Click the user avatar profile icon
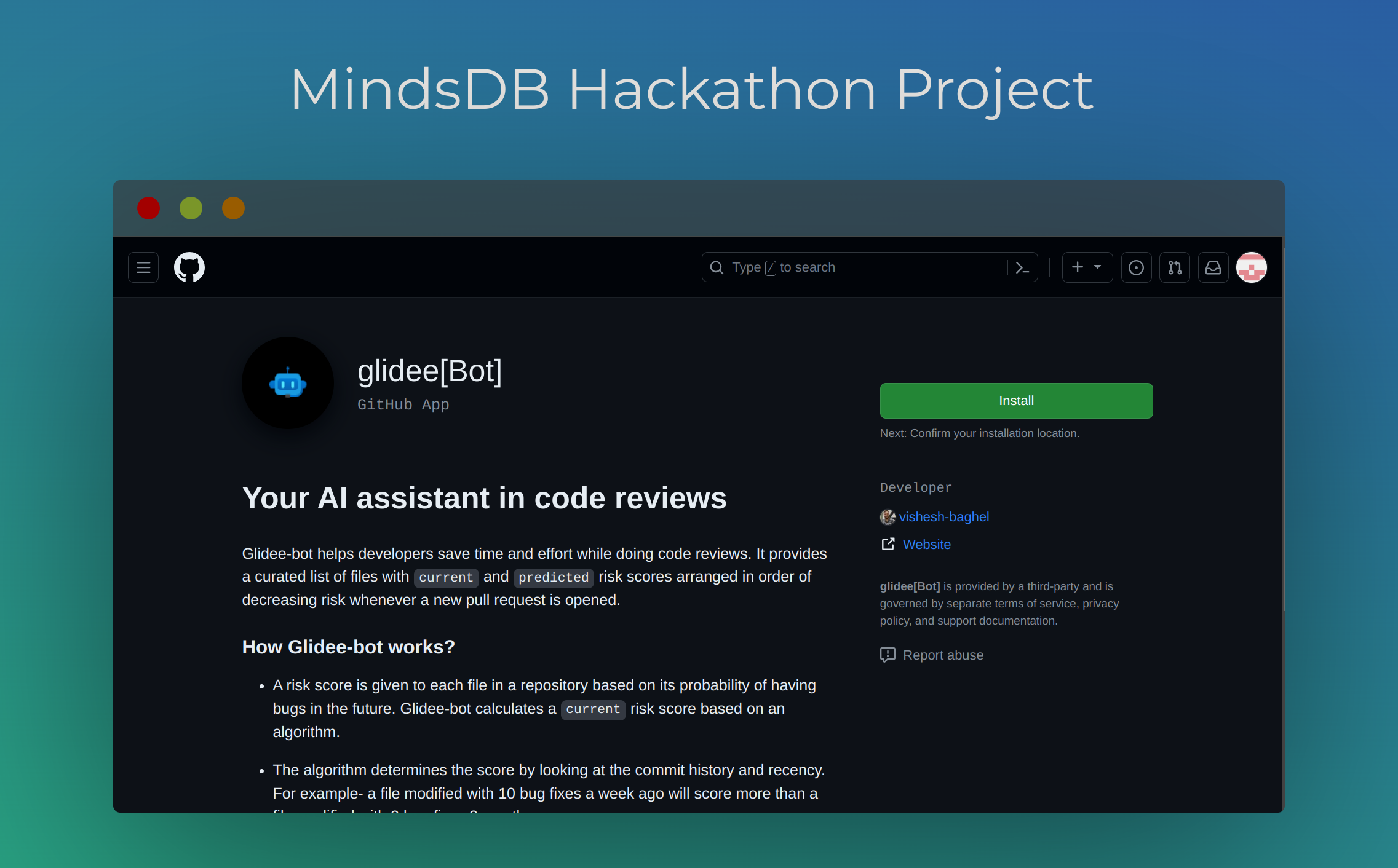 pos(1250,267)
